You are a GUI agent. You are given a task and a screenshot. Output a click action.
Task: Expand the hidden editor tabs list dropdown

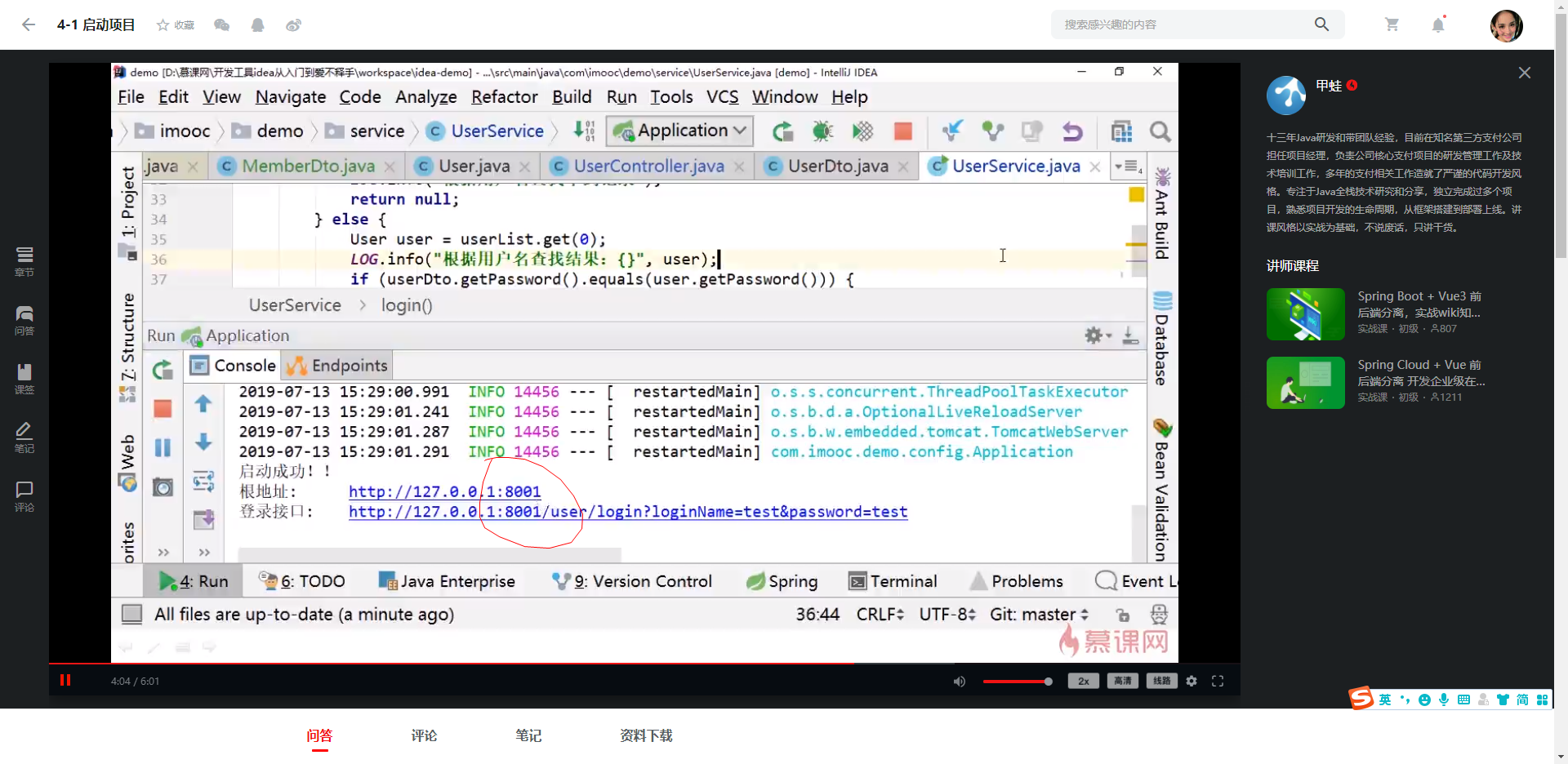(x=1129, y=167)
